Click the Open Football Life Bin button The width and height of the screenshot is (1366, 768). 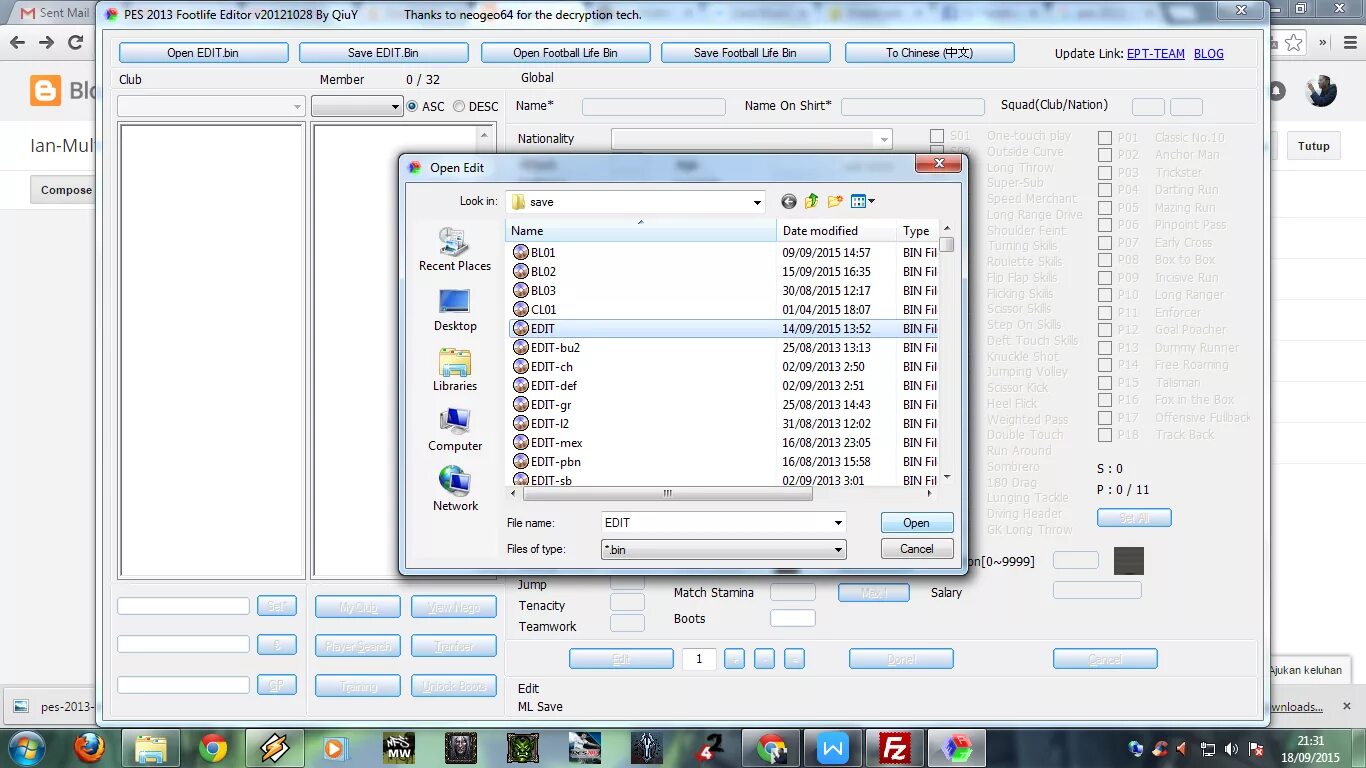coord(565,53)
